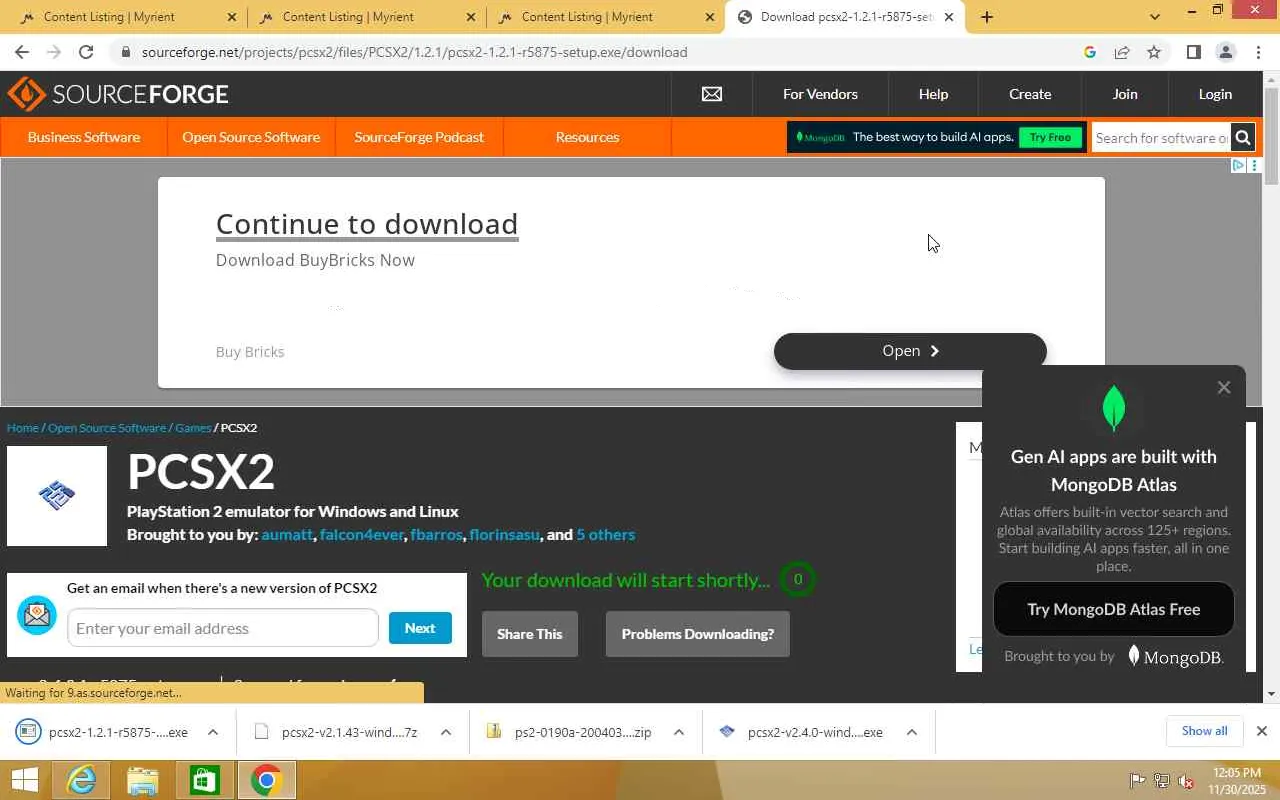The width and height of the screenshot is (1280, 800).
Task: Click Show all downloads
Action: click(1204, 731)
